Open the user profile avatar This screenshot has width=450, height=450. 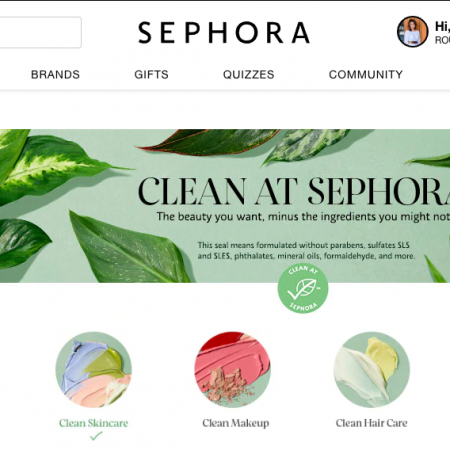412,32
